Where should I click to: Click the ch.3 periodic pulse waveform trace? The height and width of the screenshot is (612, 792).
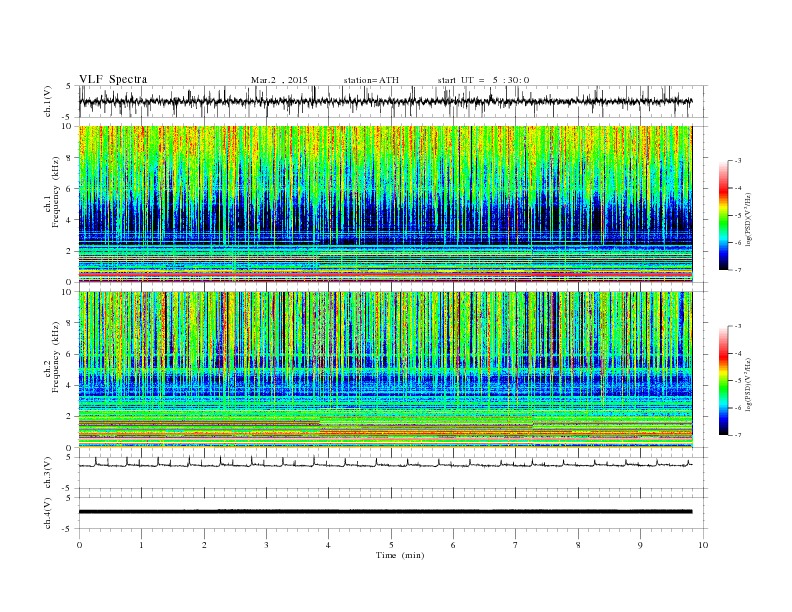click(385, 463)
